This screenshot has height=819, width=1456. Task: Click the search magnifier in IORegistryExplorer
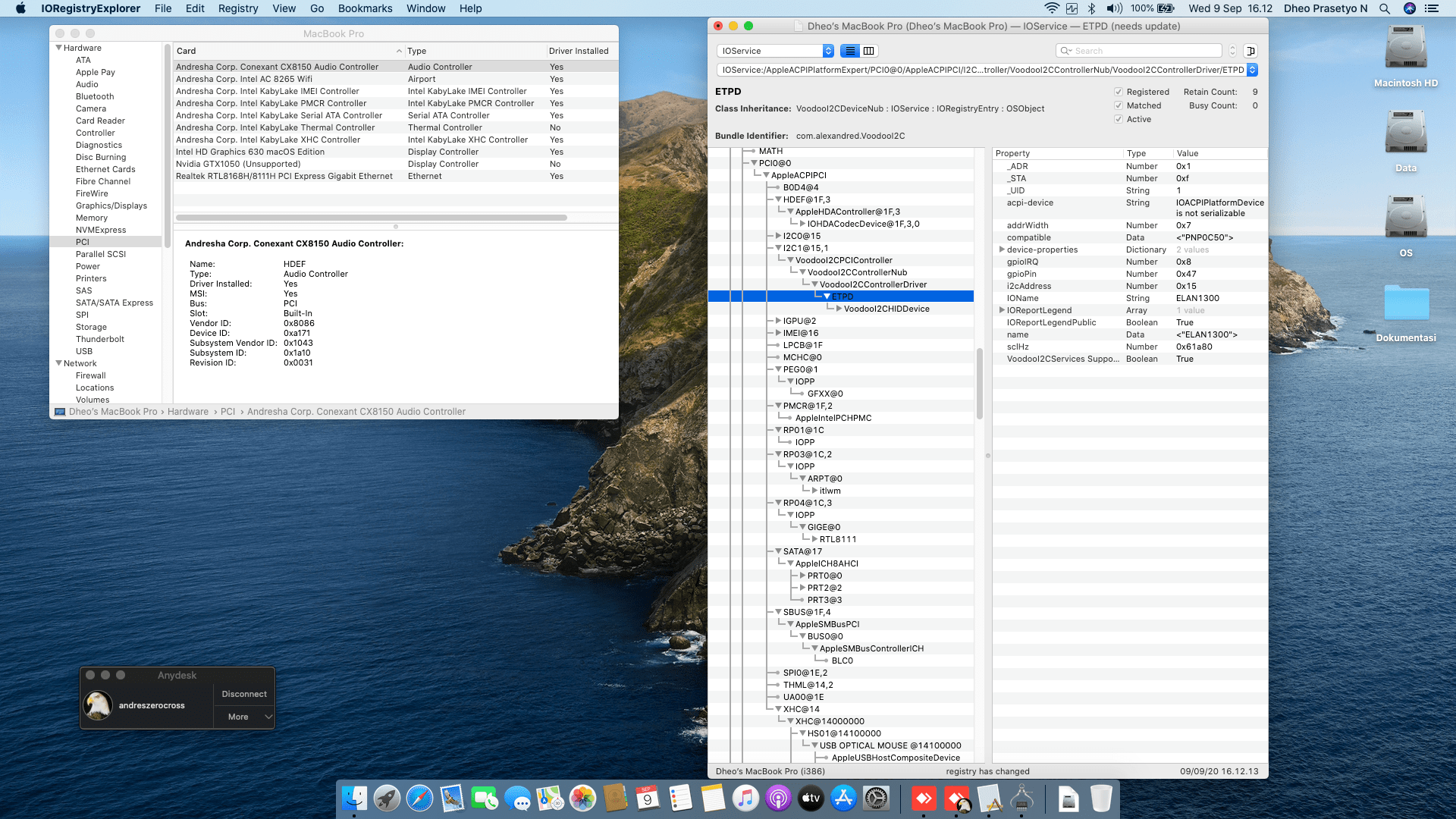tap(1065, 51)
